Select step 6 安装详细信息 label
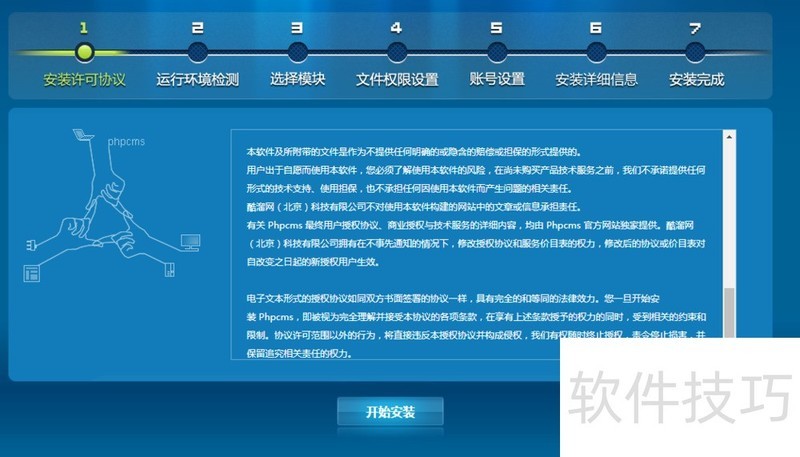Screen dimensions: 800x457 coord(596,80)
